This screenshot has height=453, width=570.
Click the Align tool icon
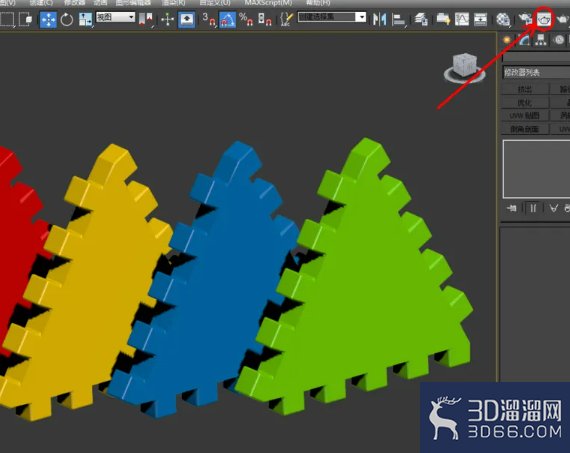[x=398, y=19]
